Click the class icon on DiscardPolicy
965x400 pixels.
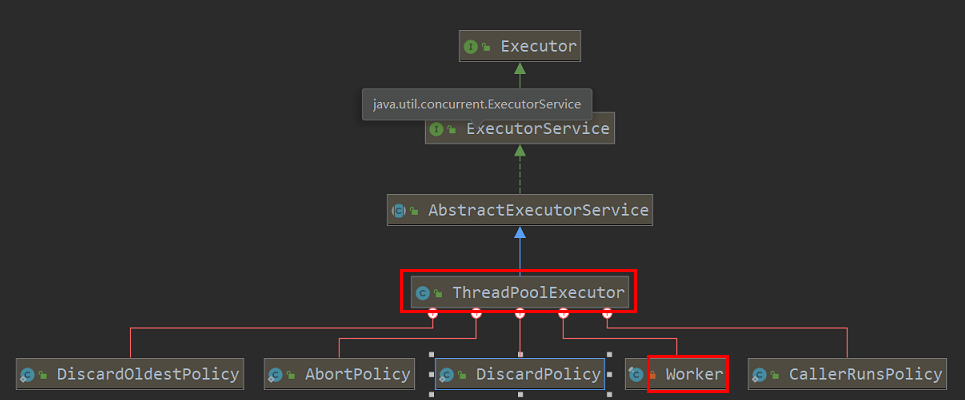point(447,374)
